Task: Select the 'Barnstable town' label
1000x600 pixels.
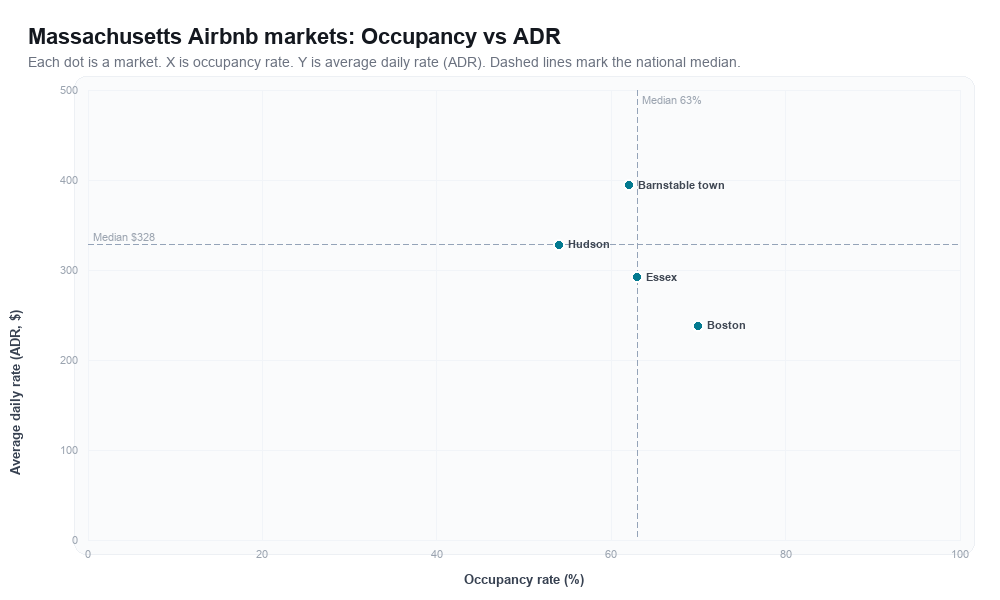Action: pyautogui.click(x=681, y=186)
